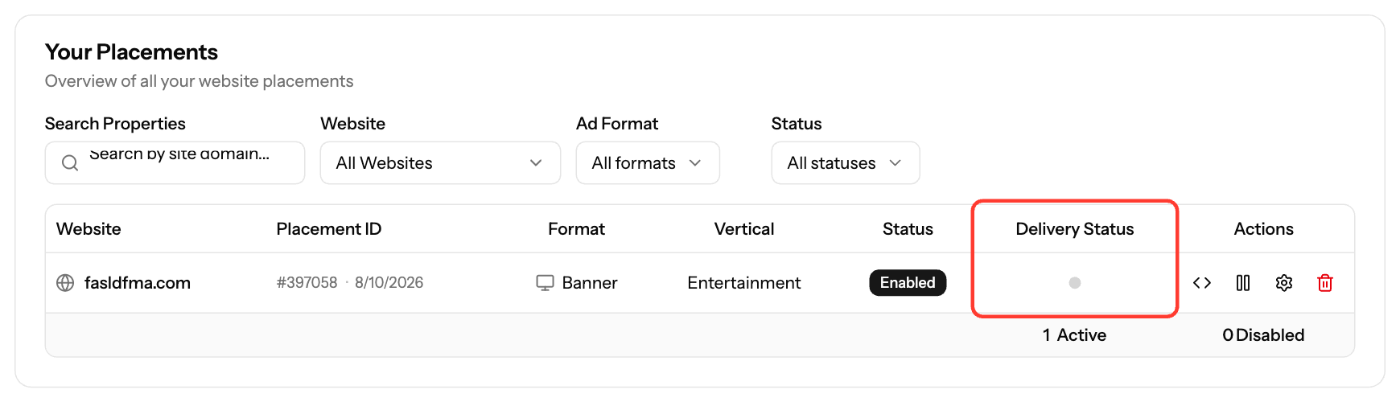Click the magnifier icon in the search box
Image resolution: width=1400 pixels, height=402 pixels.
click(x=70, y=163)
